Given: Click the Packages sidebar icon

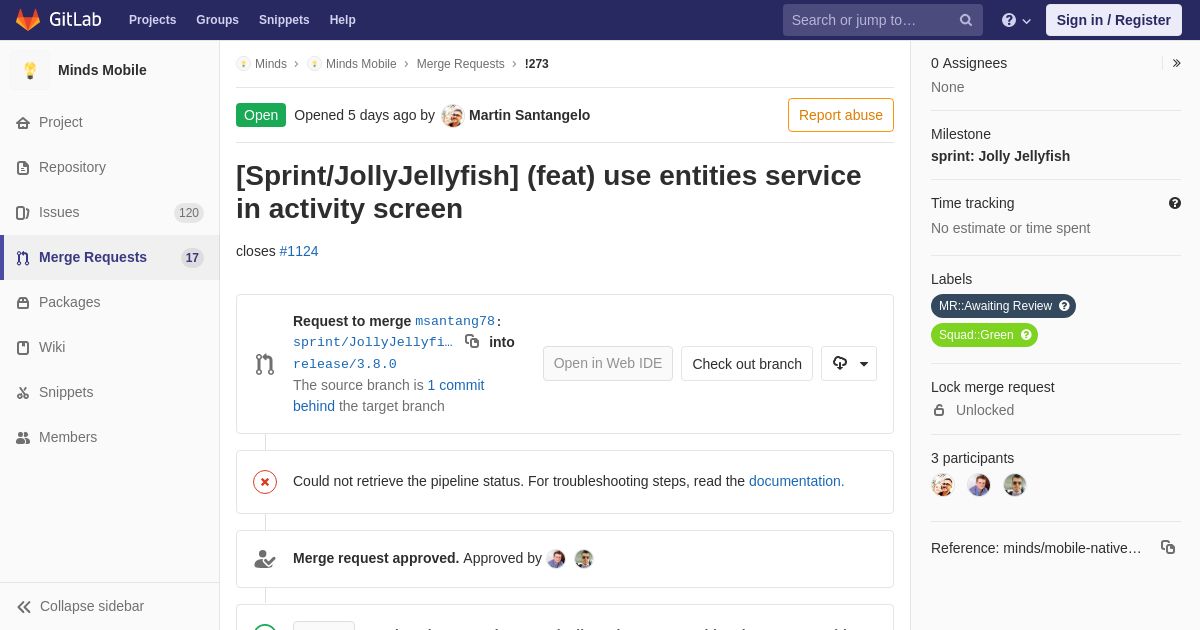Looking at the screenshot, I should 23,302.
